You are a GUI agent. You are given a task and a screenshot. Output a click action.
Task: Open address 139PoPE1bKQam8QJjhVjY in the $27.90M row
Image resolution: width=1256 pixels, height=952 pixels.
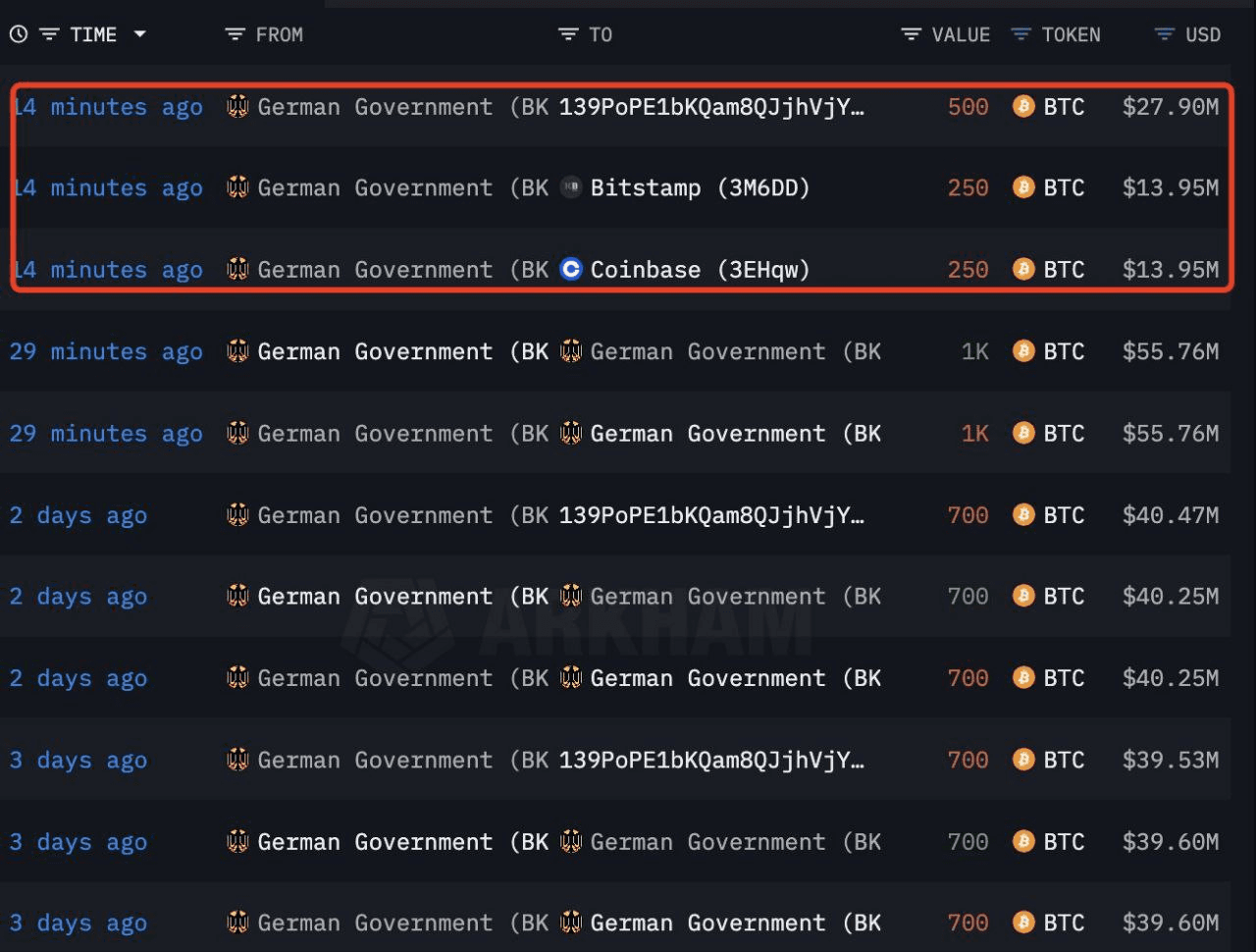point(711,107)
